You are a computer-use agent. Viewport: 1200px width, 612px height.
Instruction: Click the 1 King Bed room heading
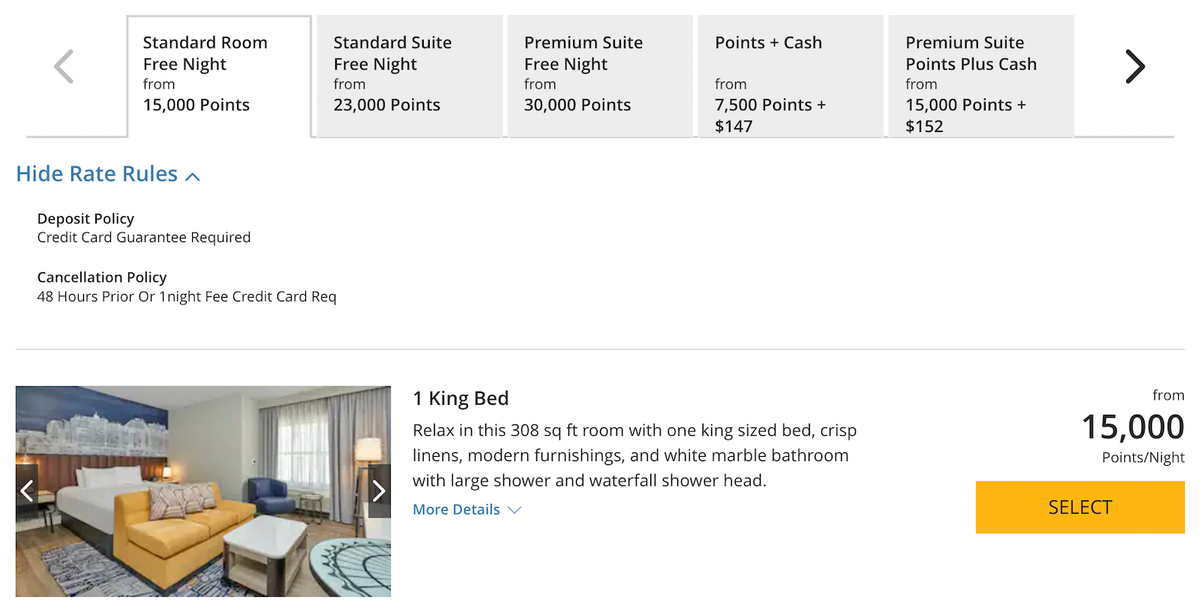[x=461, y=398]
